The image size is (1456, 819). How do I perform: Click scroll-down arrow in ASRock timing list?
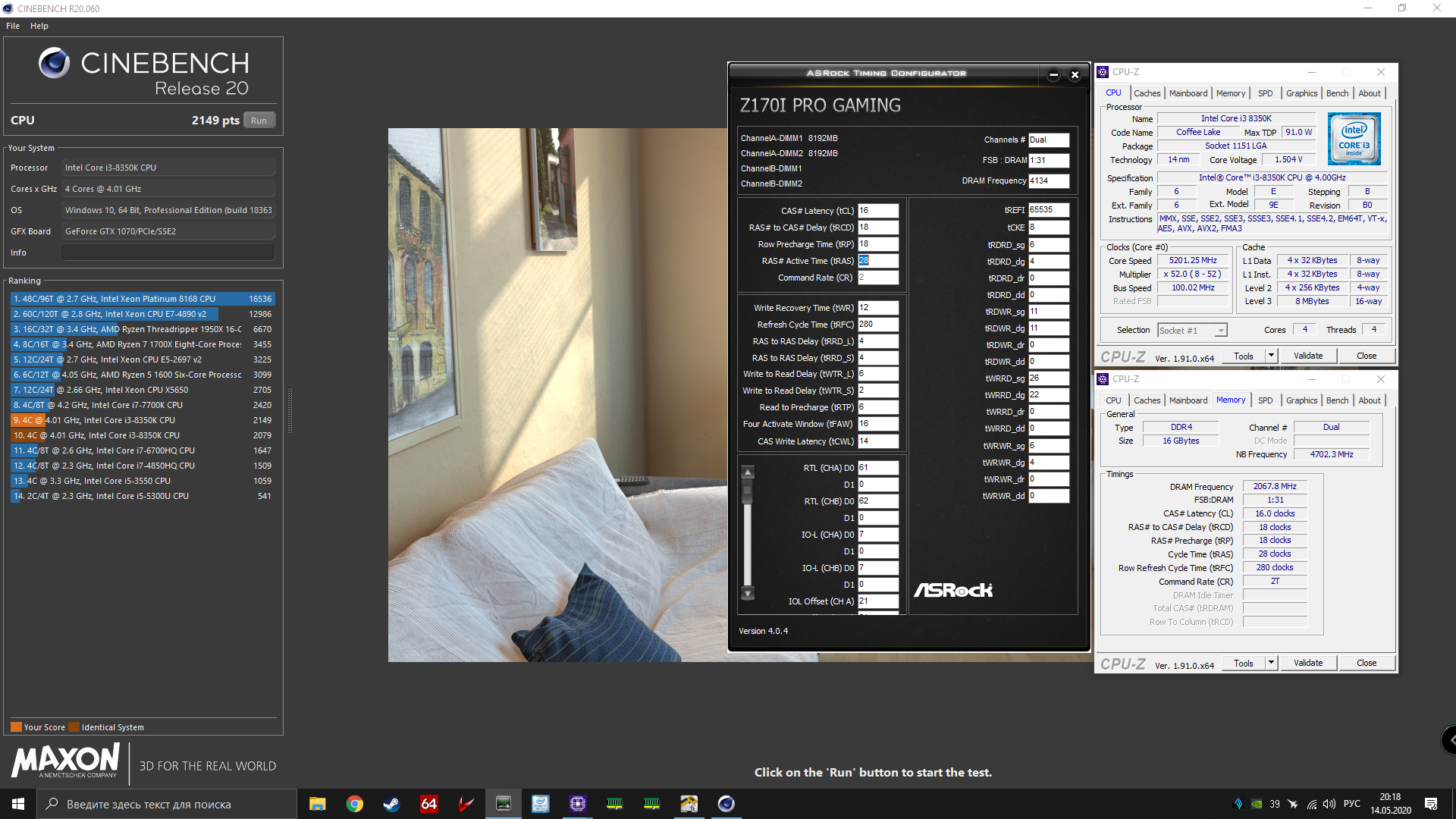tap(748, 594)
